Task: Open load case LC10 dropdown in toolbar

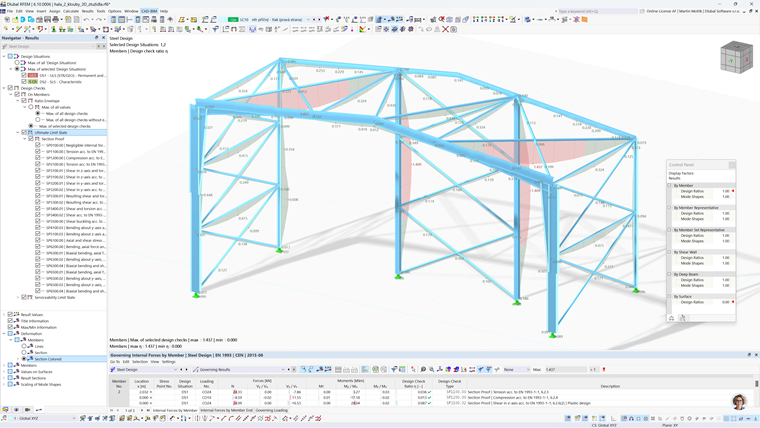Action: pyautogui.click(x=308, y=19)
